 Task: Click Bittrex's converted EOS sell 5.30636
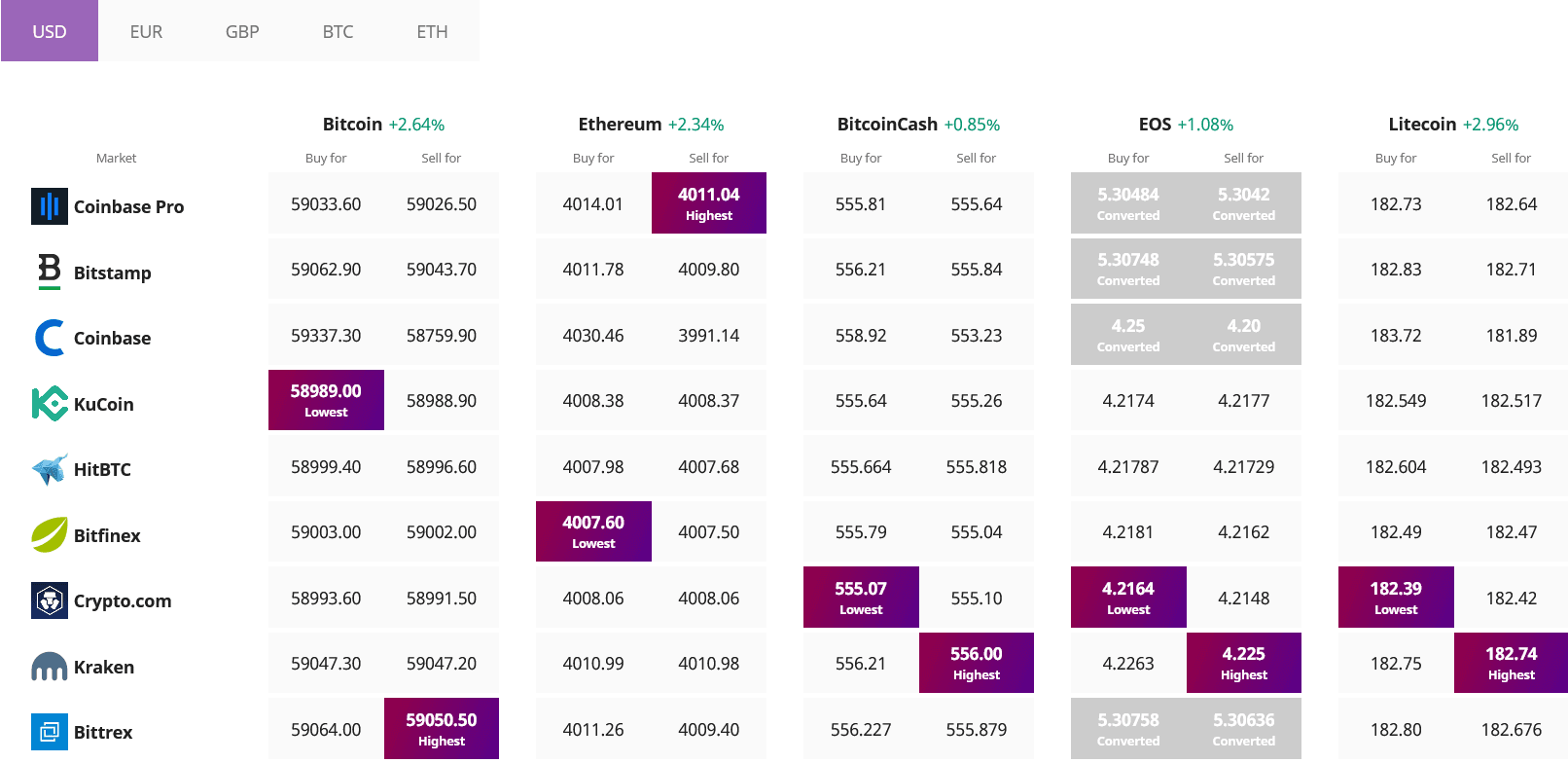1244,728
